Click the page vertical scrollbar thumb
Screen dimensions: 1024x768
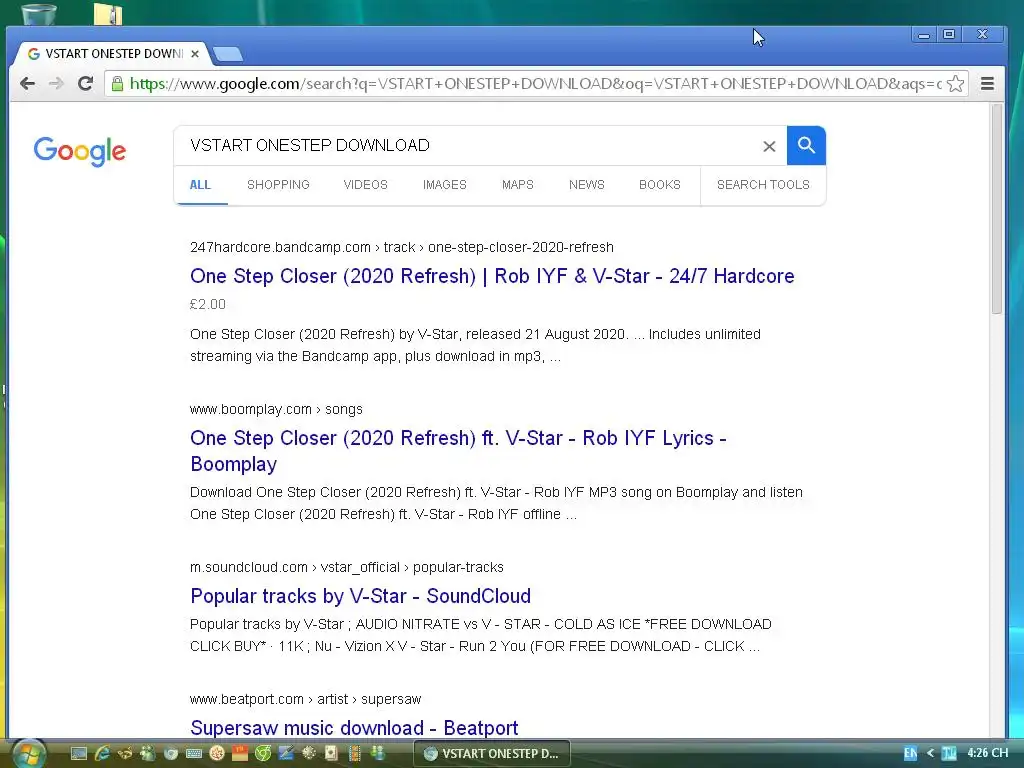[996, 209]
